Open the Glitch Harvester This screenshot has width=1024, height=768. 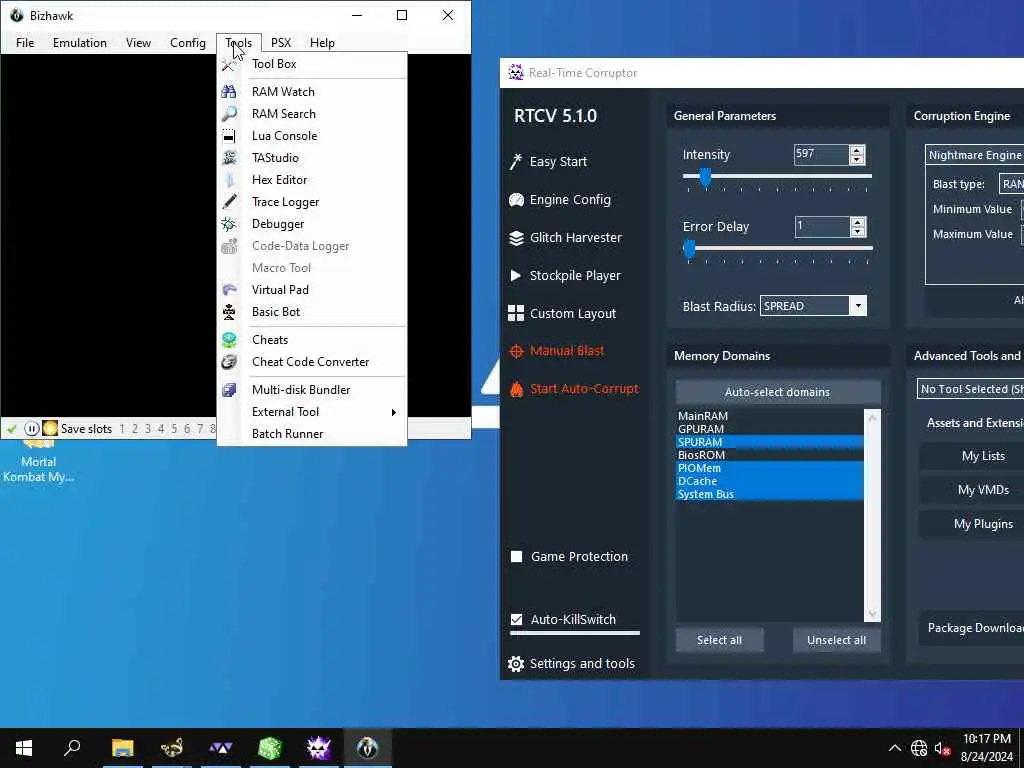565,238
